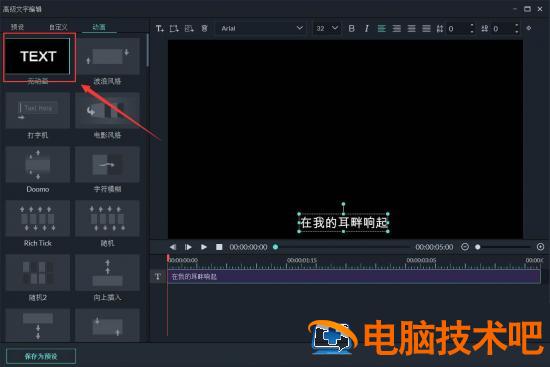Select the TEXT no-animation preset
Screen dimensions: 550x367
(x=38, y=56)
